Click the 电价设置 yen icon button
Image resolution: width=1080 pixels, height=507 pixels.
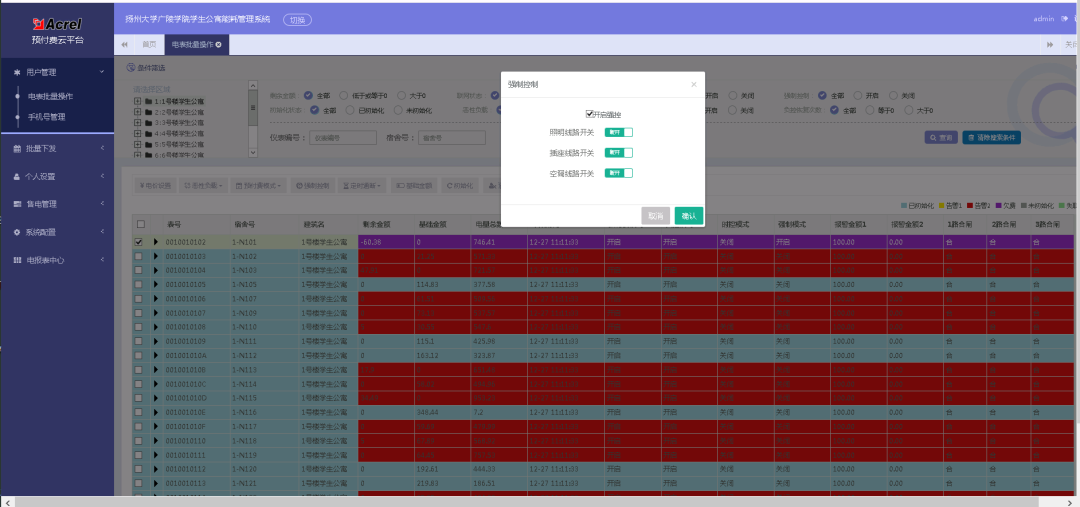pyautogui.click(x=155, y=185)
